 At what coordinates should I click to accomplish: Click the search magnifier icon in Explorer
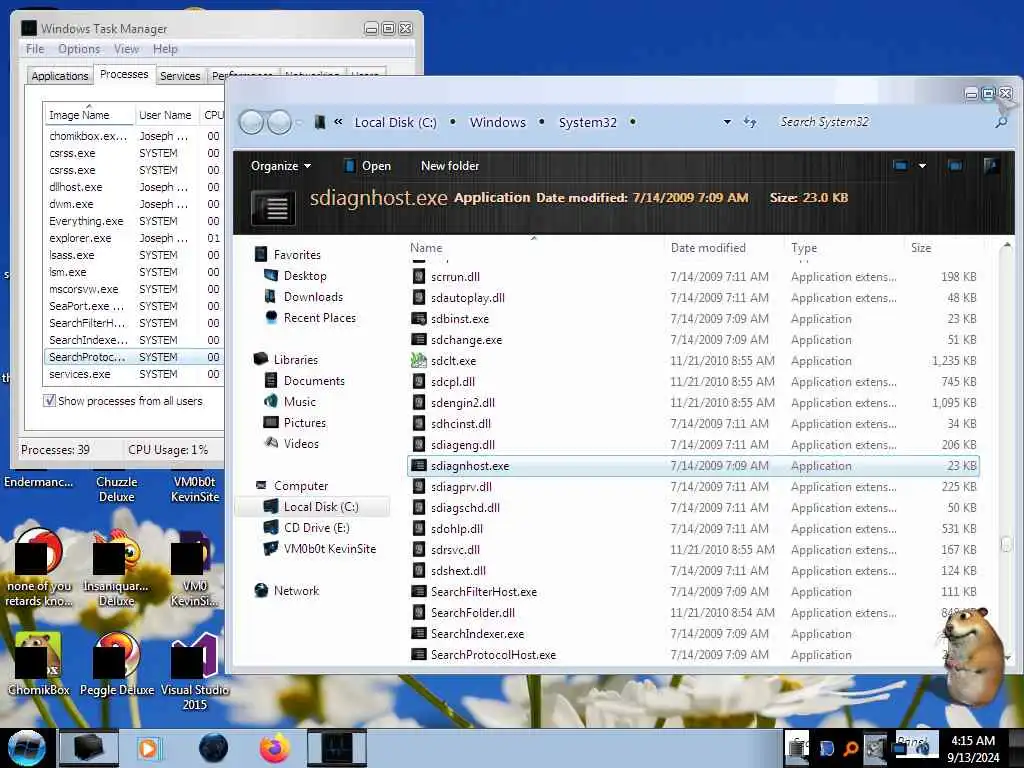point(1000,122)
